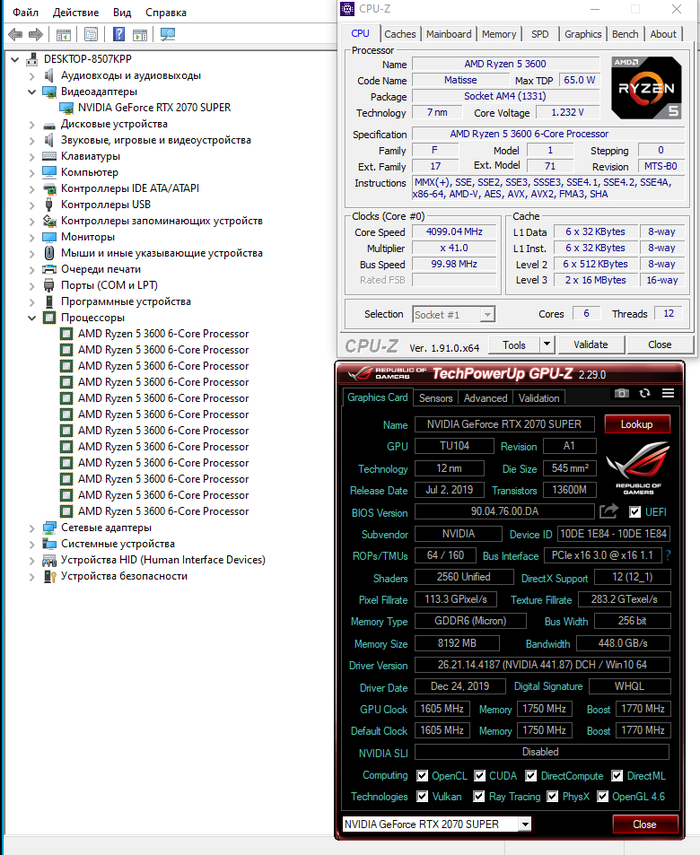Click scan for hardware changes toolbar icon
This screenshot has height=855, width=700.
(x=167, y=34)
